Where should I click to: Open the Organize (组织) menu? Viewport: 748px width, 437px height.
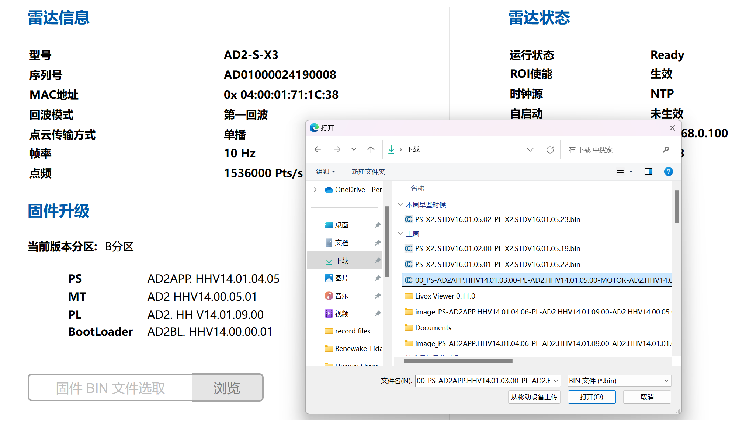point(325,172)
